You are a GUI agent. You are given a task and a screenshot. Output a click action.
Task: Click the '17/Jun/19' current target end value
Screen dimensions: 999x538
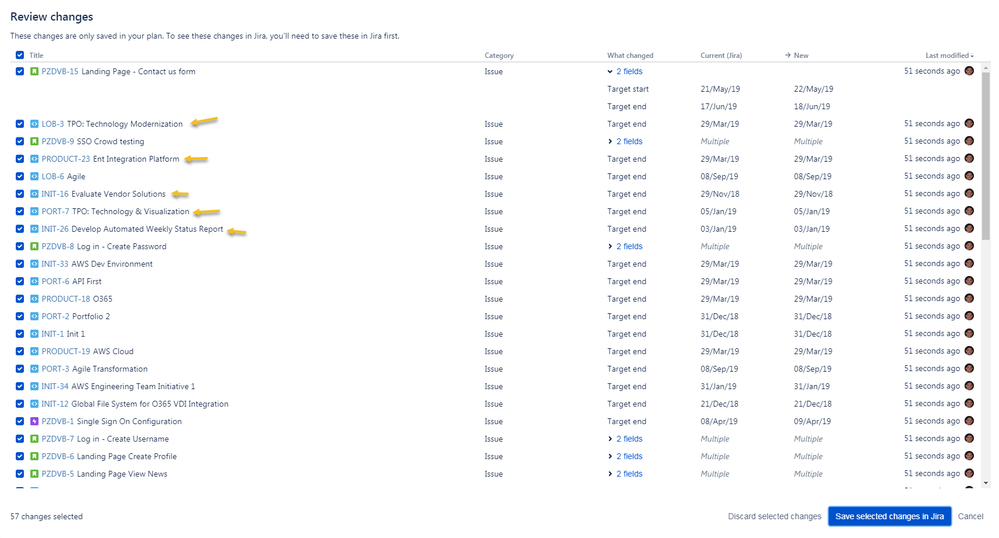point(719,106)
